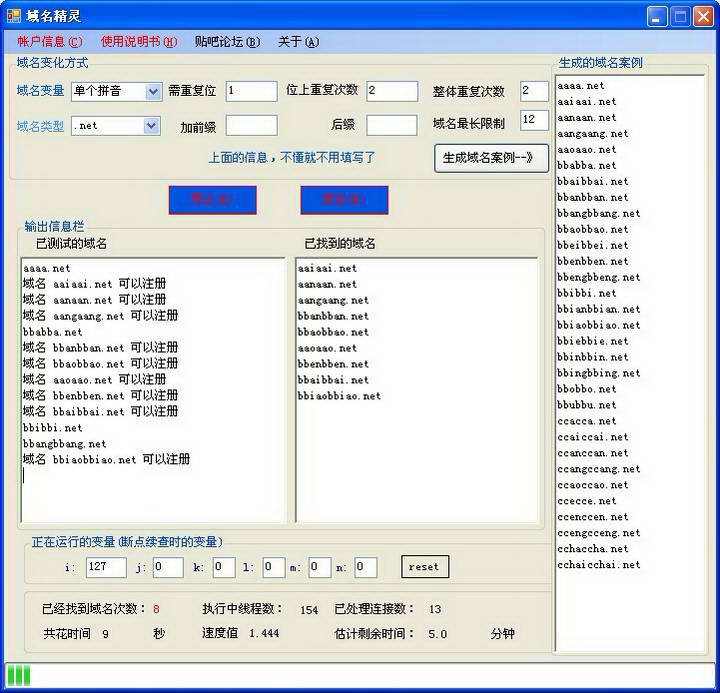Click bbibbi.net line in tested domains list
This screenshot has width=720, height=693.
click(53, 428)
